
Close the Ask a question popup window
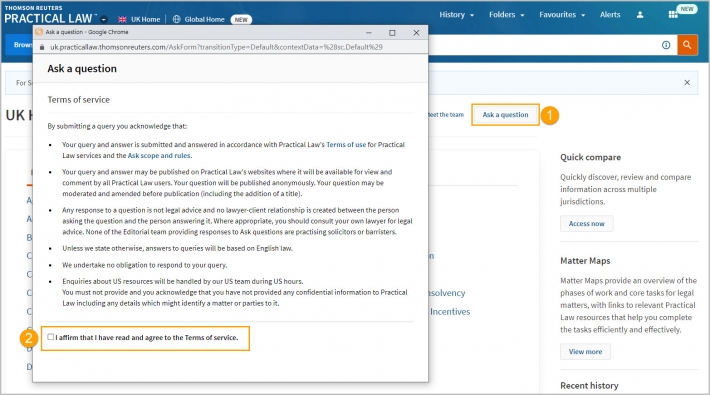point(416,33)
